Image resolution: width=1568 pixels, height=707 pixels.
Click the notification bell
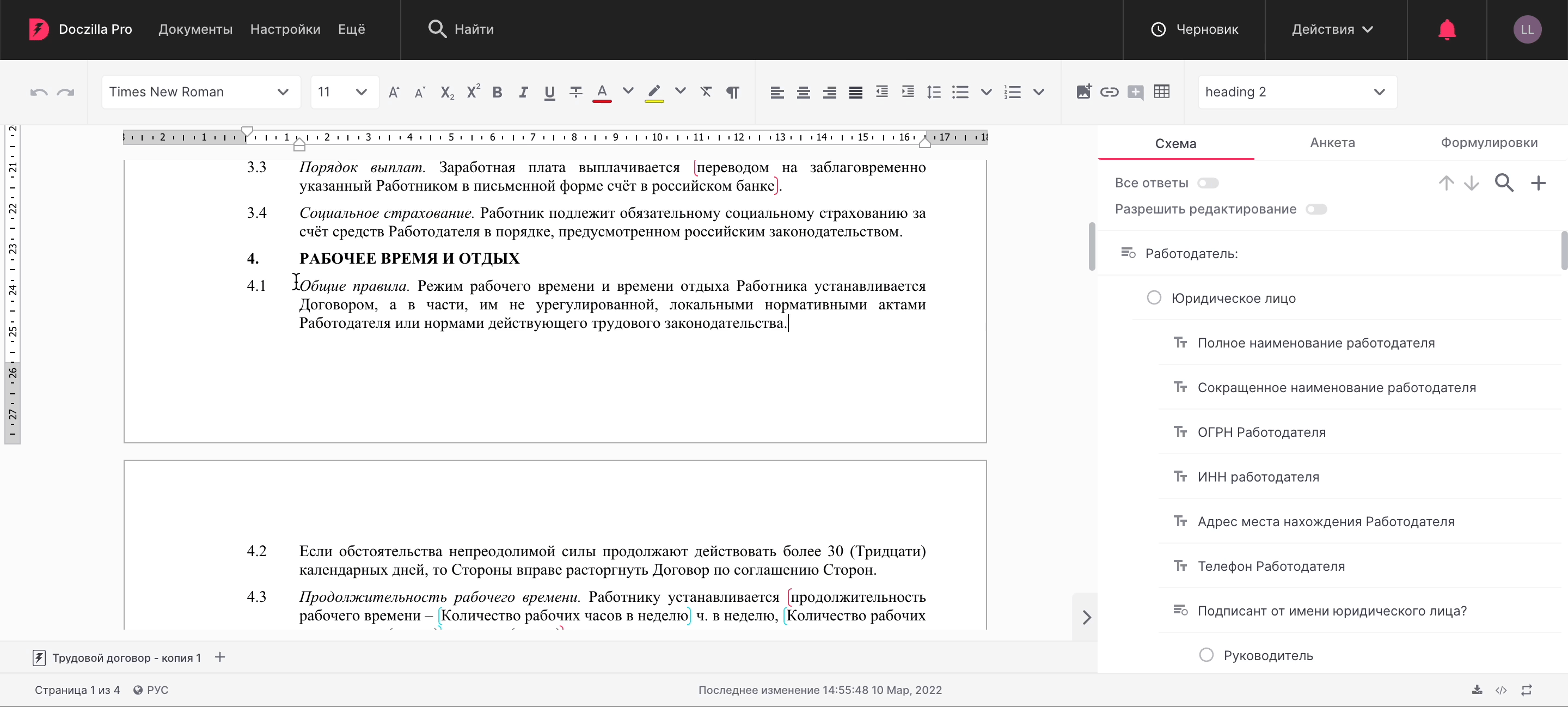coord(1446,29)
